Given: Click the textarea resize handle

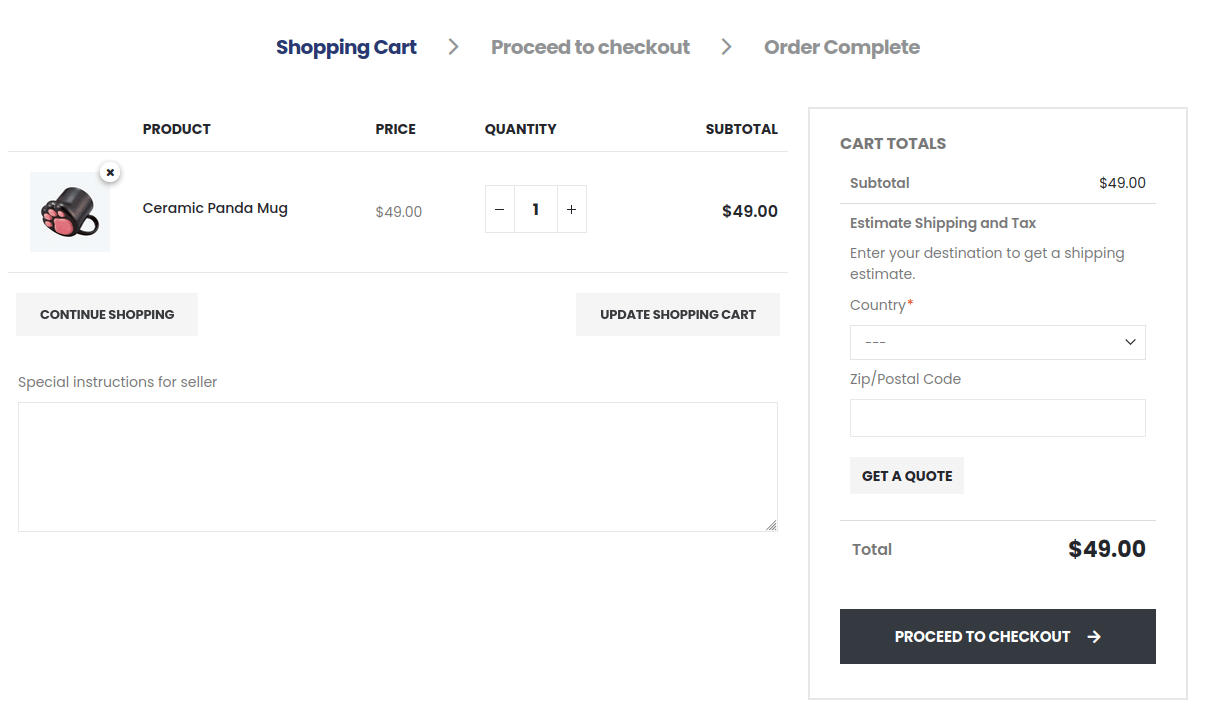Looking at the screenshot, I should 771,525.
